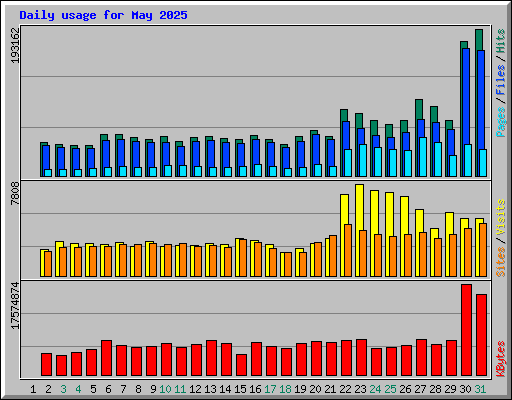Click green weekend day 11 label
This screenshot has height=400, width=512.
tap(180, 389)
